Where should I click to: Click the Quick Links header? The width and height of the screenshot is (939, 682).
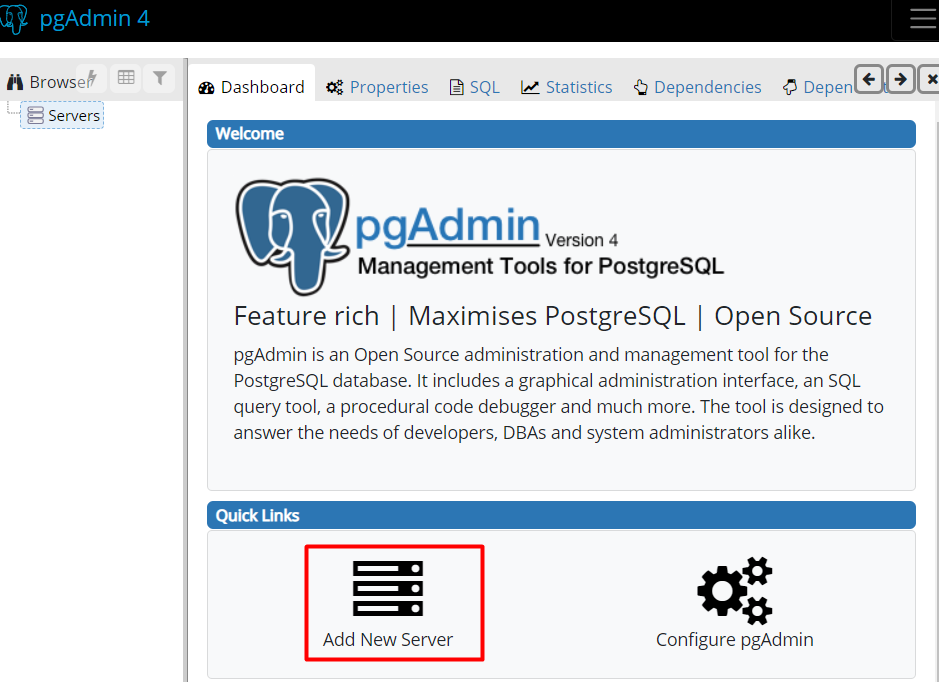561,515
